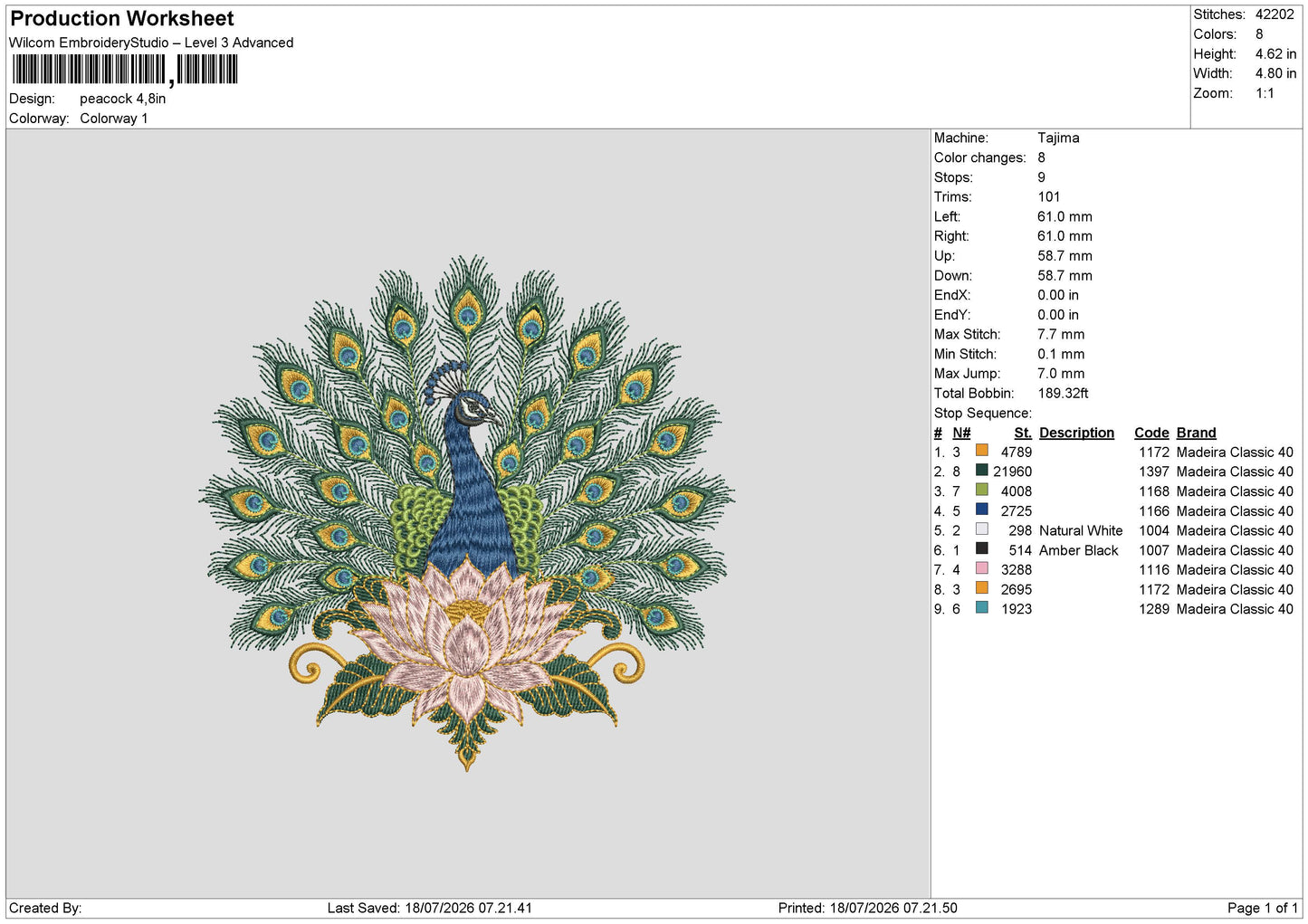Screen dimensions: 1308x924
Task: Click the N# column header
Action: pyautogui.click(x=961, y=433)
